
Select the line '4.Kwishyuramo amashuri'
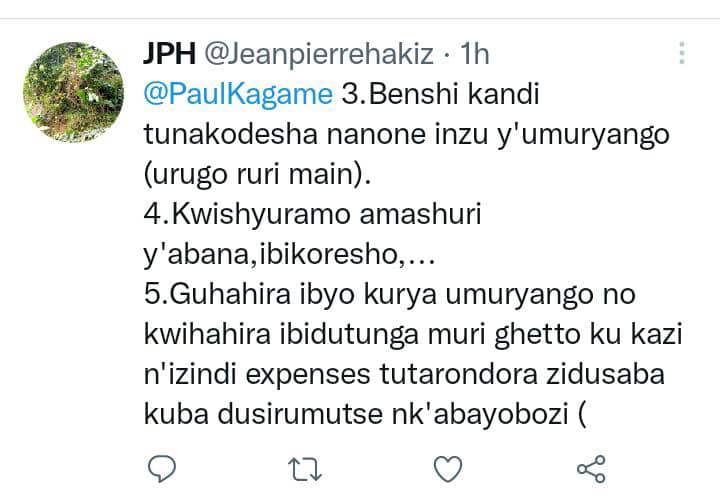pyautogui.click(x=312, y=215)
